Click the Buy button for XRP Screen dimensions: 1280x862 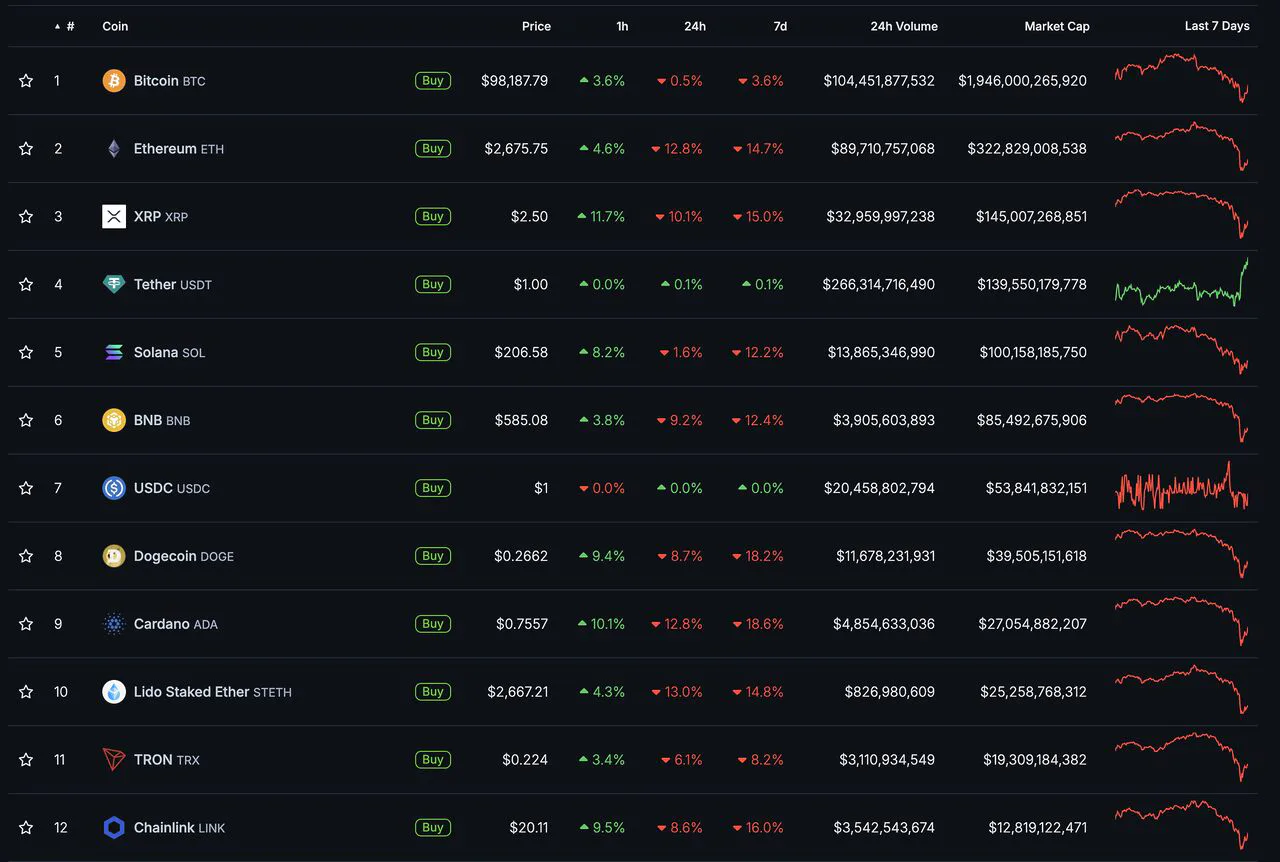[433, 216]
